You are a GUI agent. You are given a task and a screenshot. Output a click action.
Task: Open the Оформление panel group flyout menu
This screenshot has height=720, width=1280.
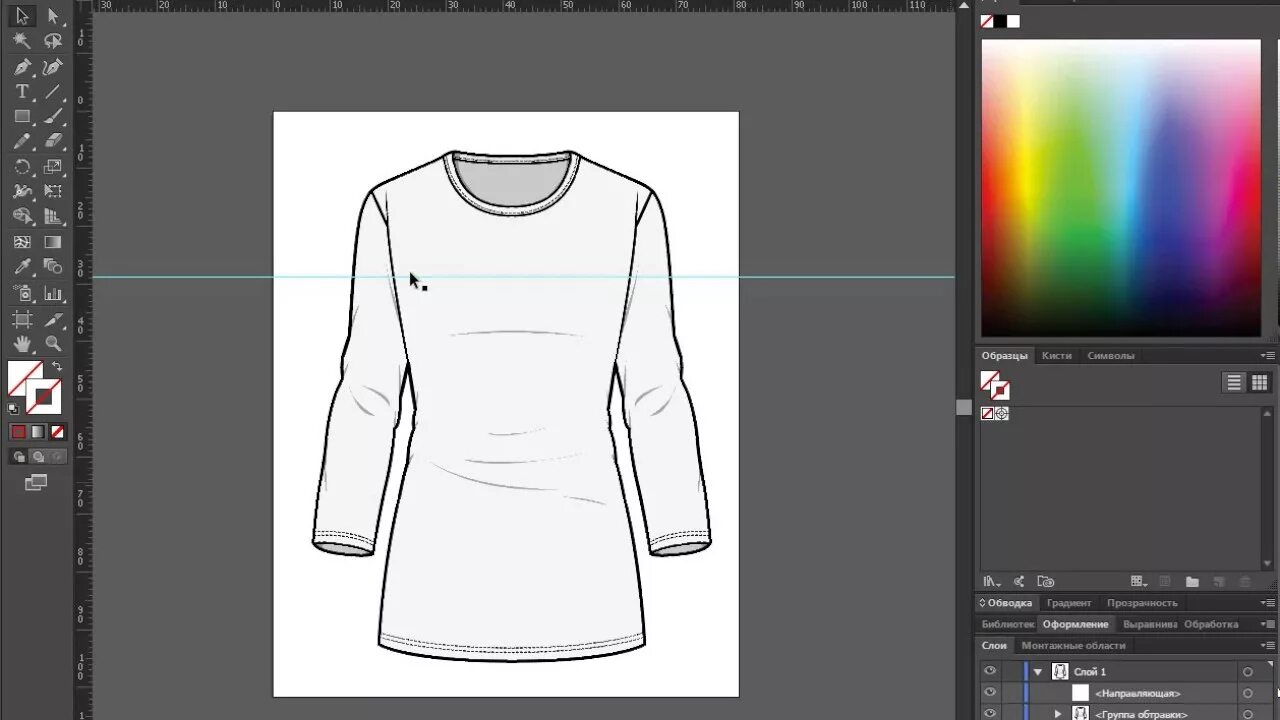(x=1268, y=624)
